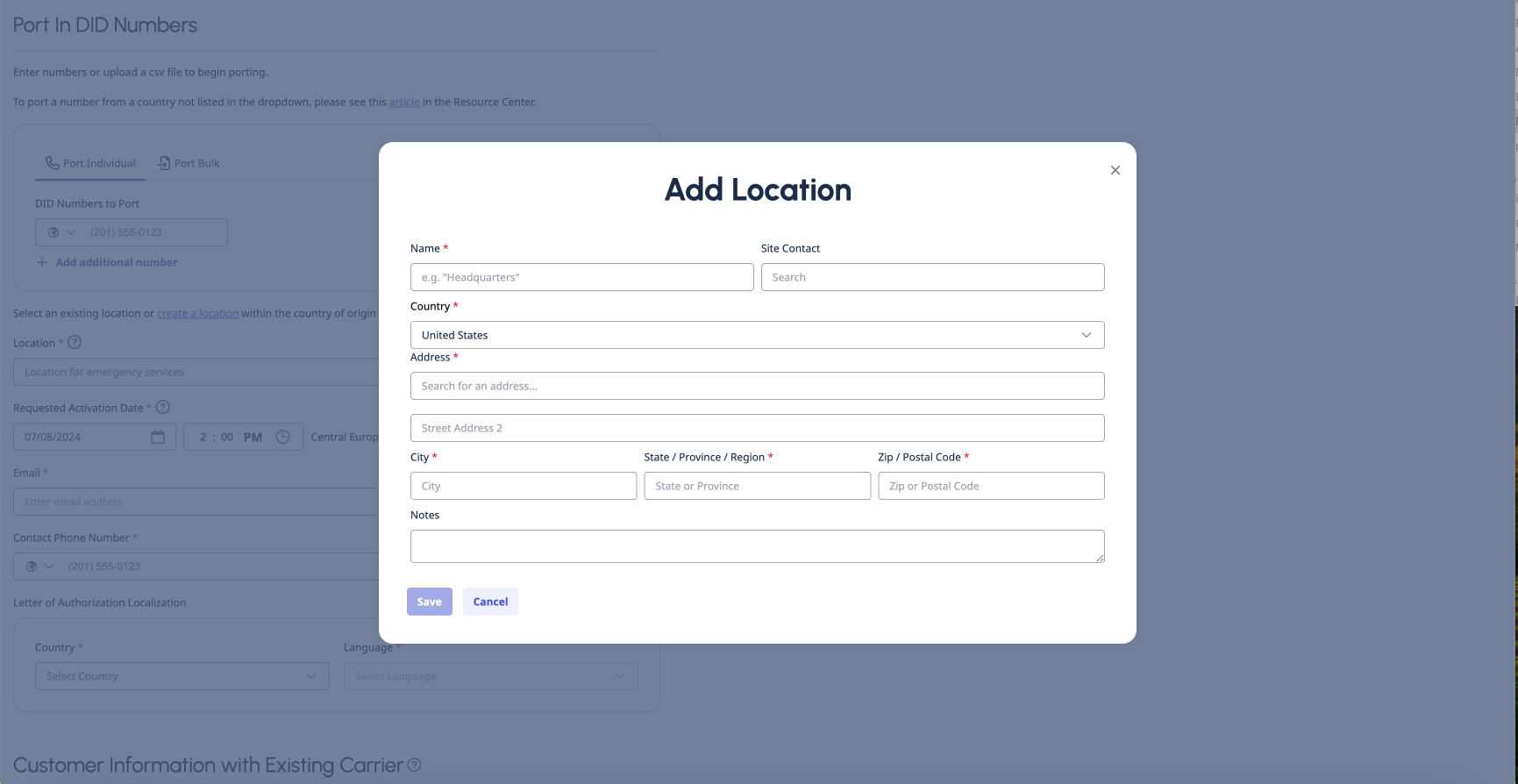
Task: Open the Resource Center article link
Action: (x=404, y=102)
